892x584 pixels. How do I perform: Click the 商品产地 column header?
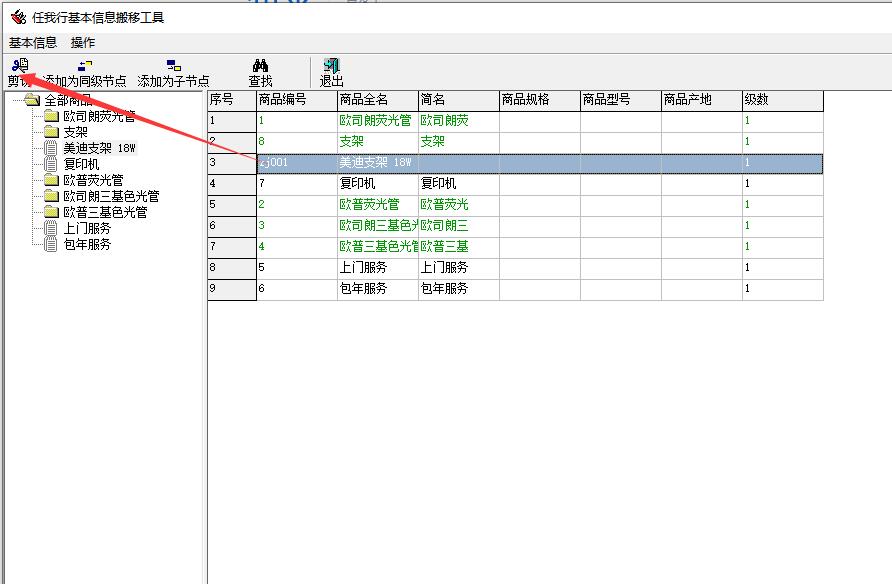[701, 101]
